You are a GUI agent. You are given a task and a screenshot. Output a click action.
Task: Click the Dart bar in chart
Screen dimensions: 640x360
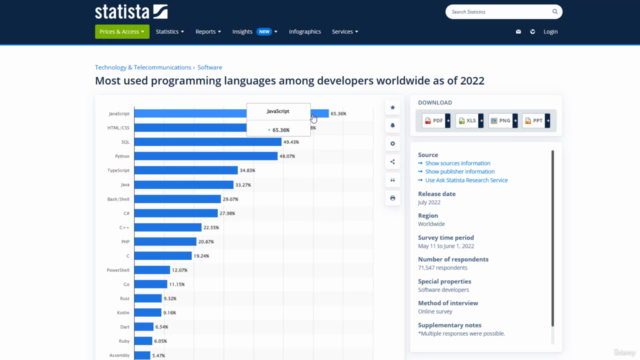(144, 327)
